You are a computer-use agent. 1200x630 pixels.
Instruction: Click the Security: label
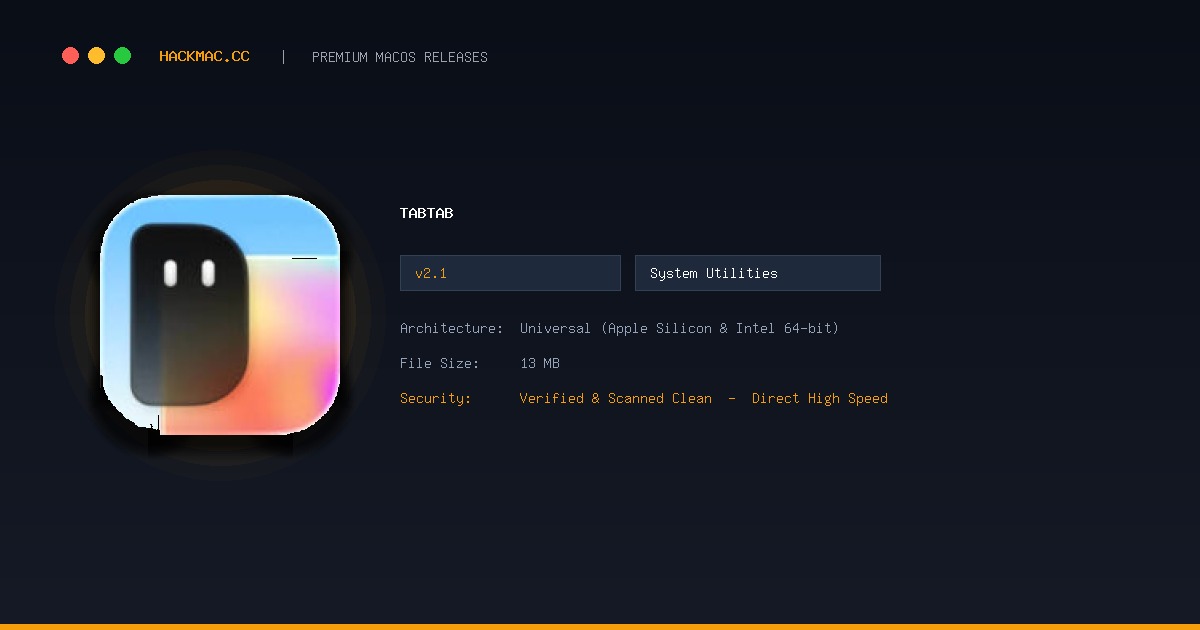(436, 398)
